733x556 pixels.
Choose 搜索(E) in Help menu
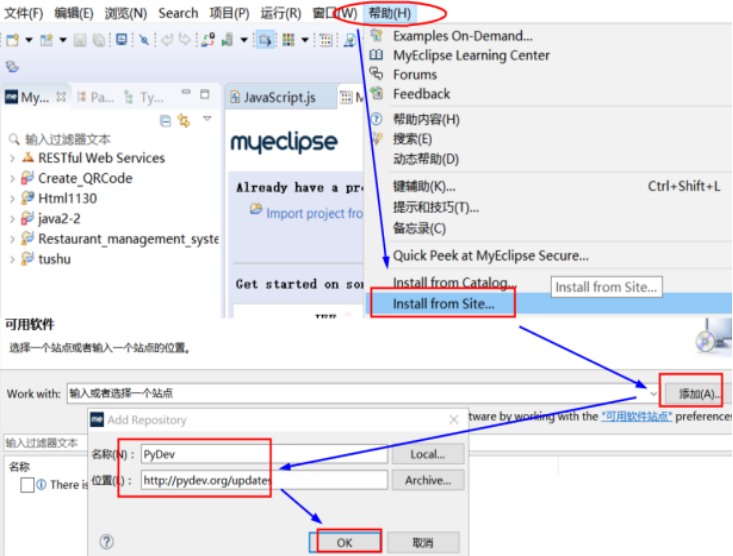[412, 139]
